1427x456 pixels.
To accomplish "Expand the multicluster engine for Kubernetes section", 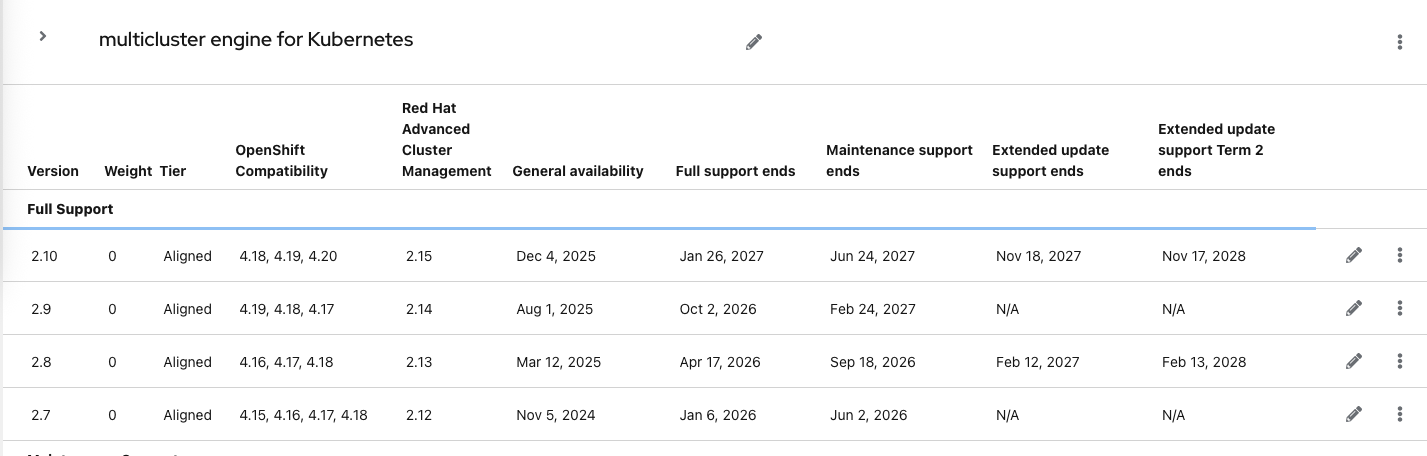I will click(43, 37).
